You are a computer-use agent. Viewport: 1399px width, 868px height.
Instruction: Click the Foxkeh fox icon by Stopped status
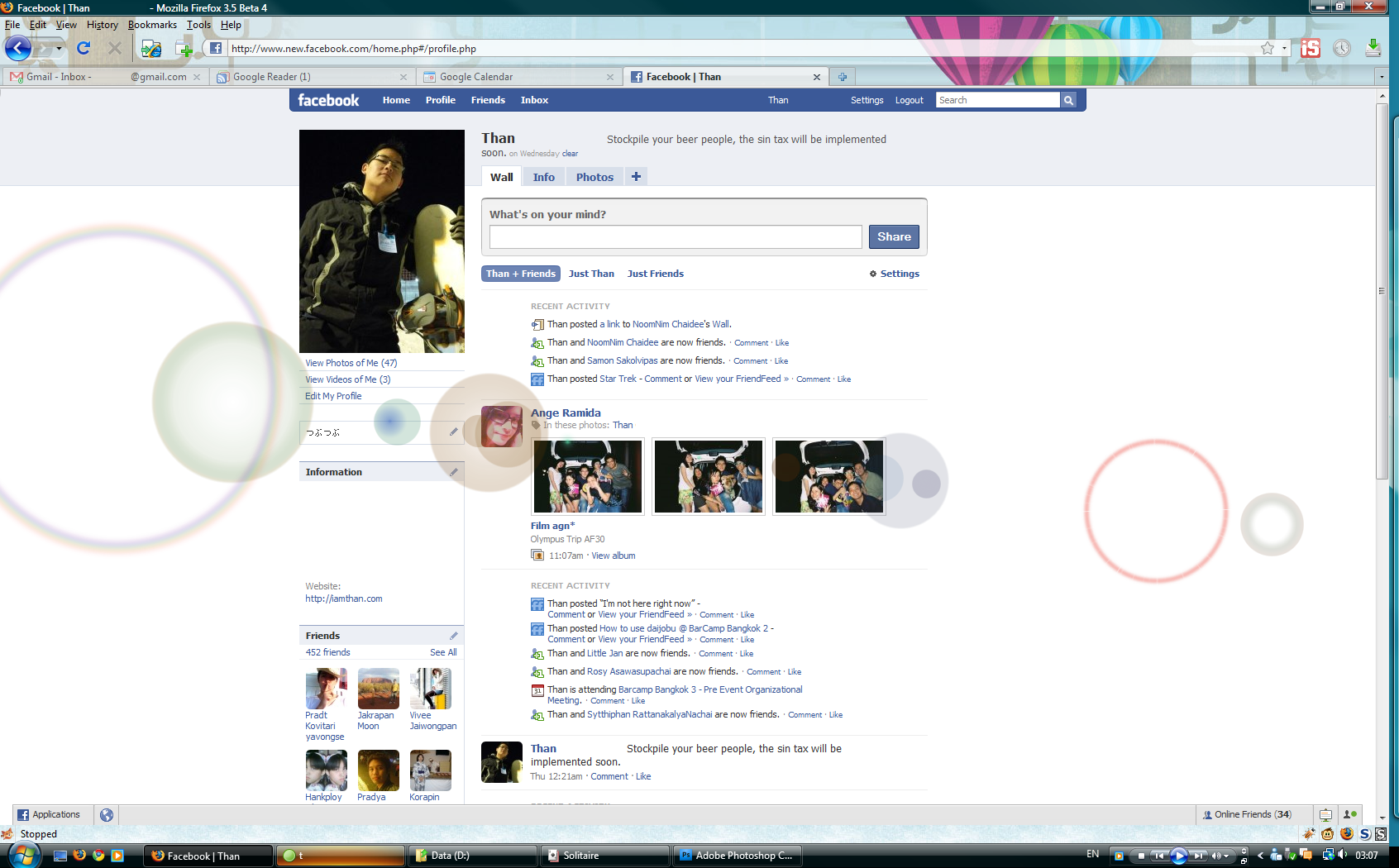tap(7, 834)
